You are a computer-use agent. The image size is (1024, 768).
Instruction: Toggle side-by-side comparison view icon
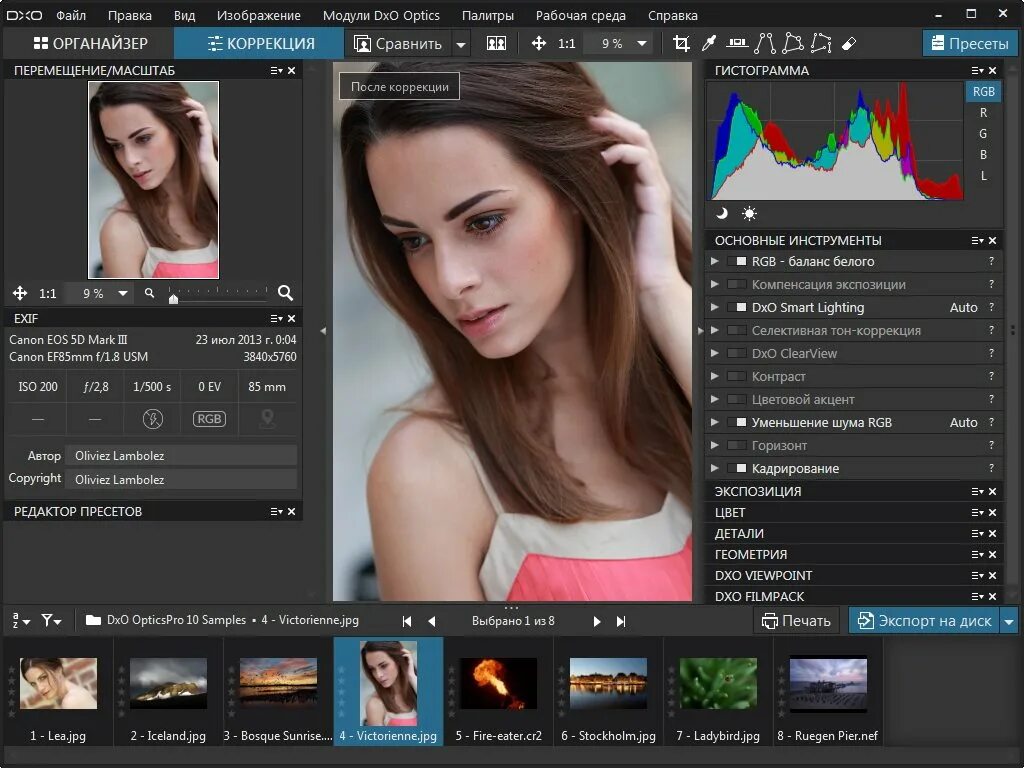point(496,44)
